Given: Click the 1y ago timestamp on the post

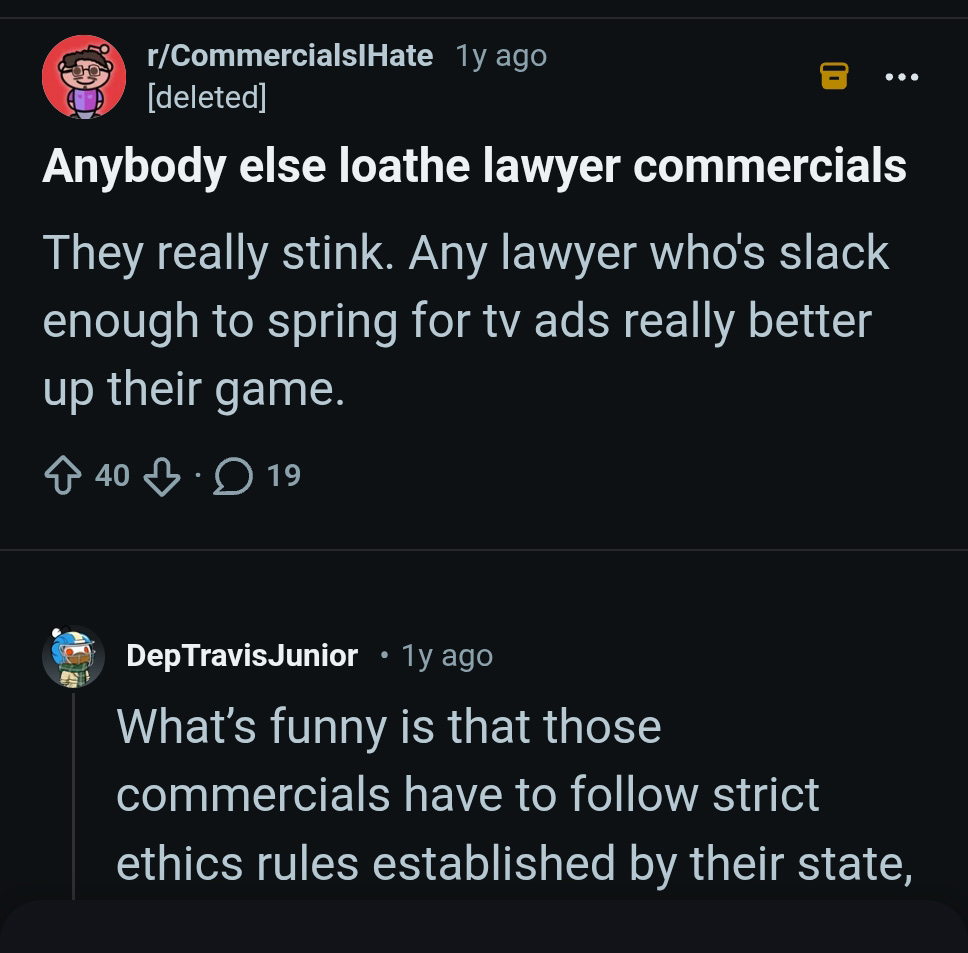Looking at the screenshot, I should (500, 55).
